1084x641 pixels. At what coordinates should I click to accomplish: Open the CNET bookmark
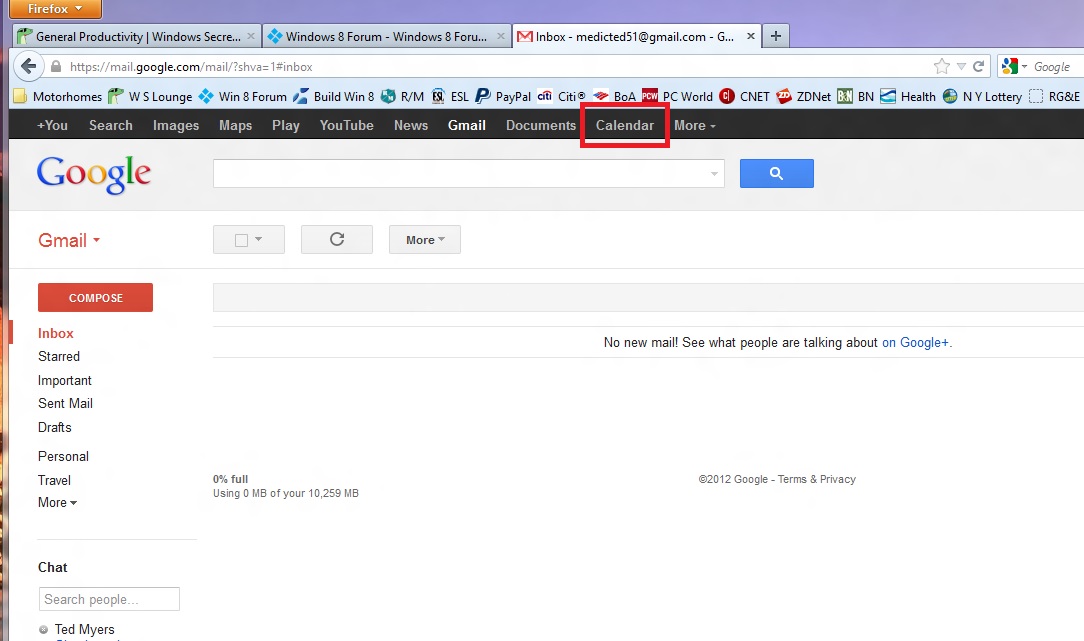(x=745, y=97)
